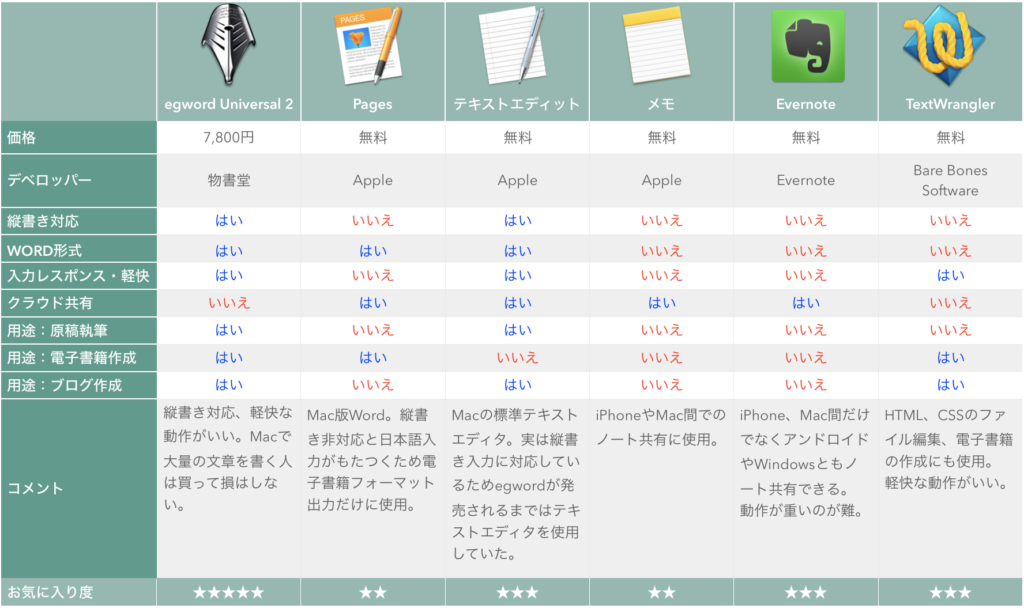
Task: Click the WORD形式 row header
Action: pos(78,251)
